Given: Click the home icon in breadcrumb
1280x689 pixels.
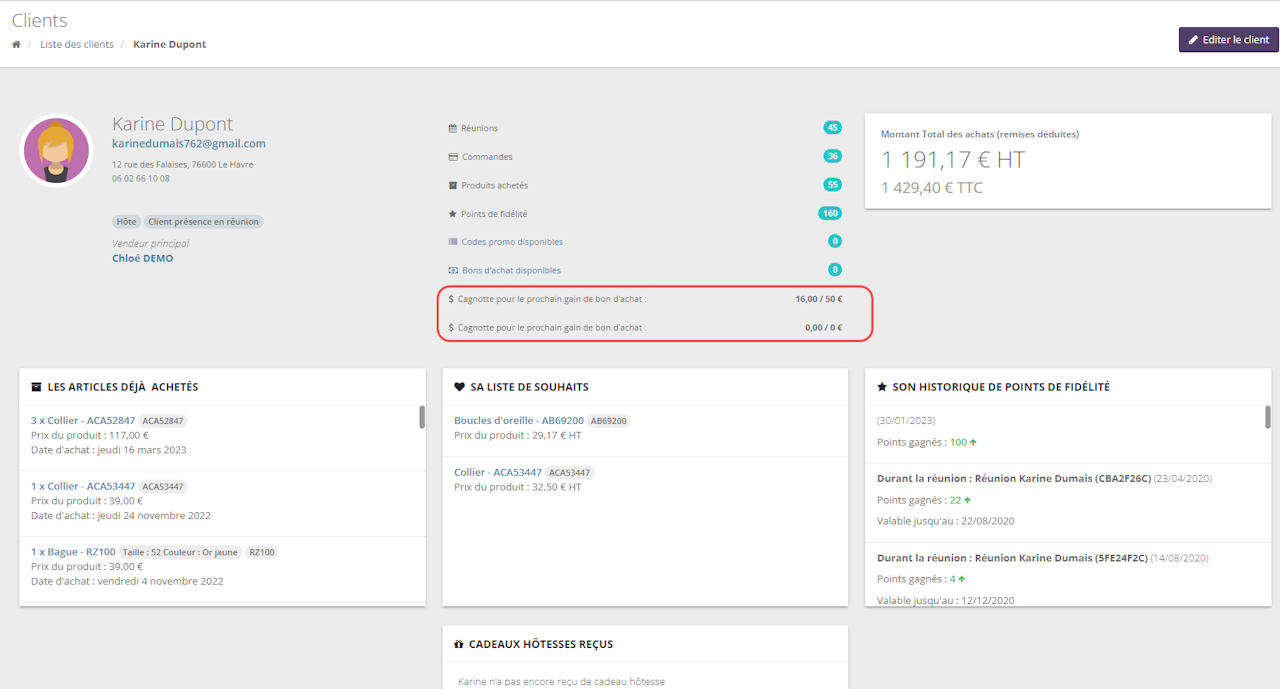Looking at the screenshot, I should pyautogui.click(x=16, y=45).
